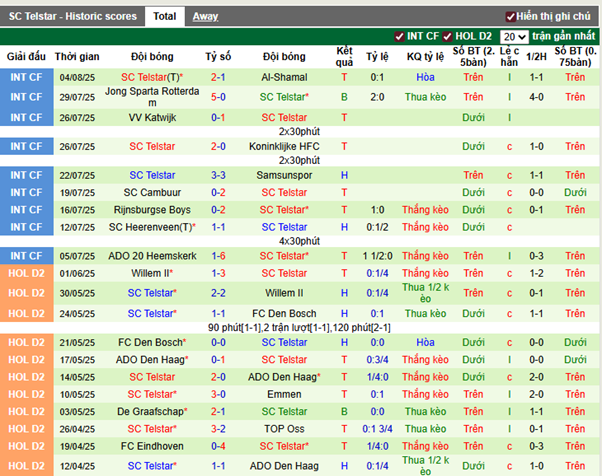Click the Thời gian column header
The height and width of the screenshot is (476, 602).
[77, 56]
